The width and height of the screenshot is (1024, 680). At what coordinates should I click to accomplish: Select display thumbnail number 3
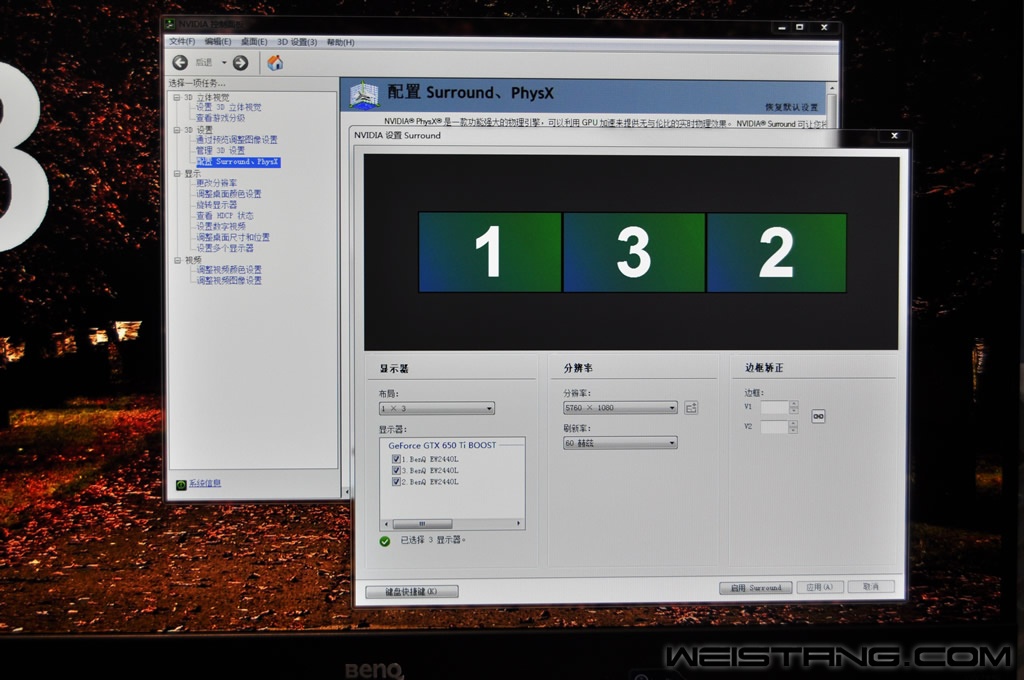[634, 252]
